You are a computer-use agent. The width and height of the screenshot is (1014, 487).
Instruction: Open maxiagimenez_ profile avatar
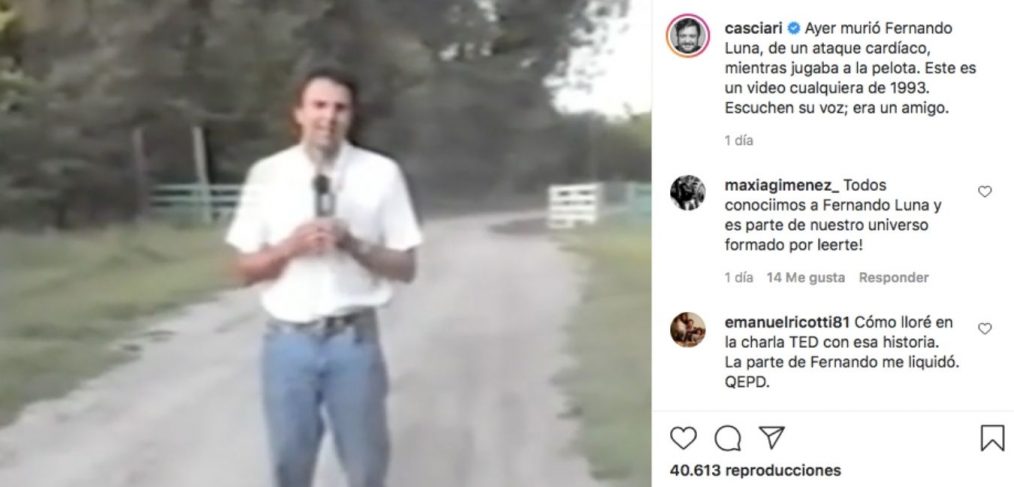687,193
